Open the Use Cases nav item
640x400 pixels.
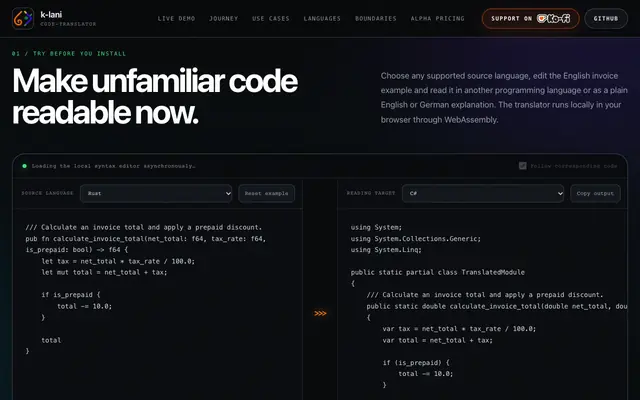coord(271,19)
